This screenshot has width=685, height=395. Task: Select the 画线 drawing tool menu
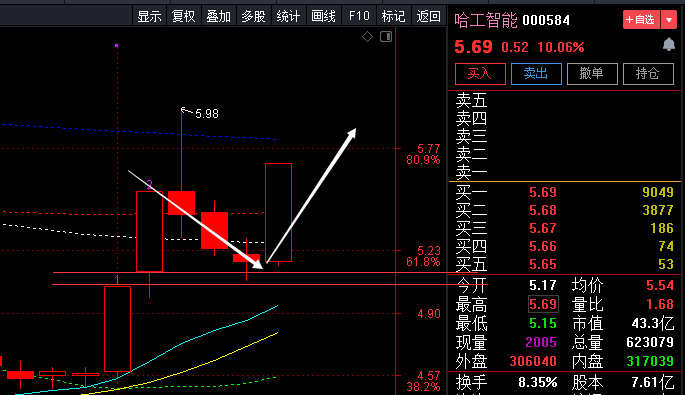tap(323, 16)
